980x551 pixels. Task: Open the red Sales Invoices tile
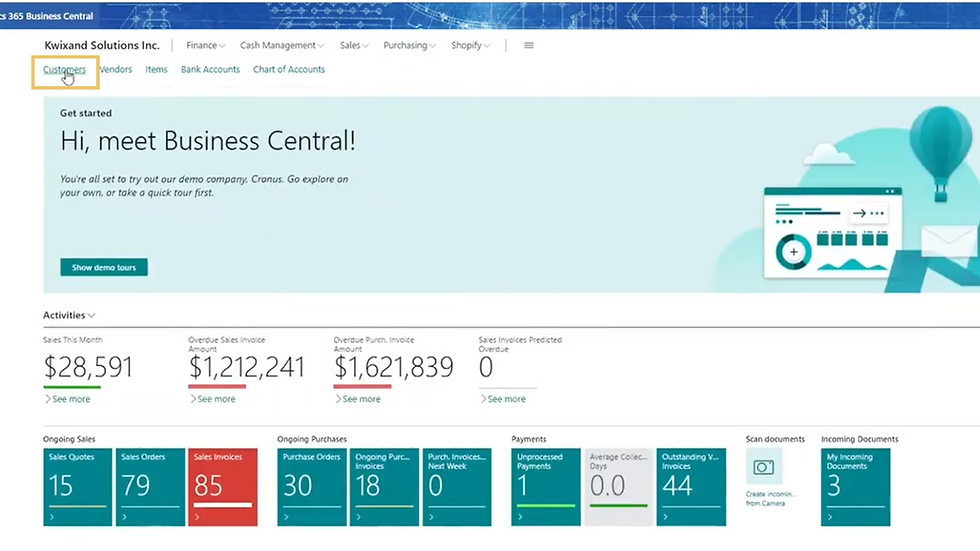pyautogui.click(x=222, y=487)
